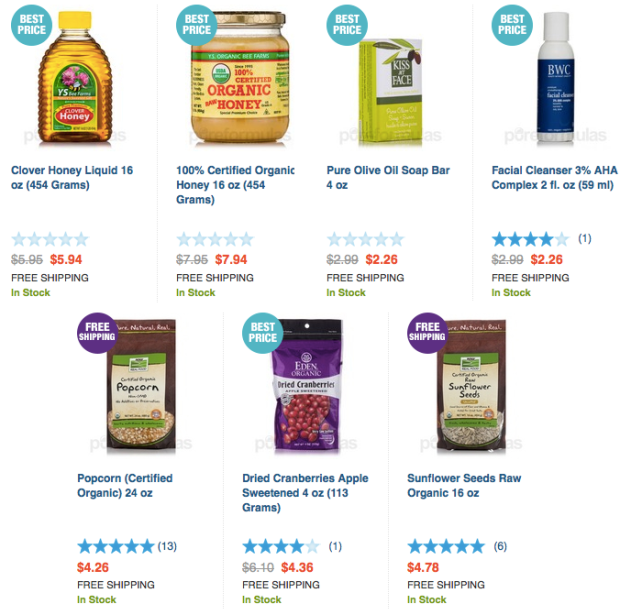Image resolution: width=620 pixels, height=615 pixels.
Task: Open Dried Cranberries Apple Sweetened product link
Action: pos(305,492)
